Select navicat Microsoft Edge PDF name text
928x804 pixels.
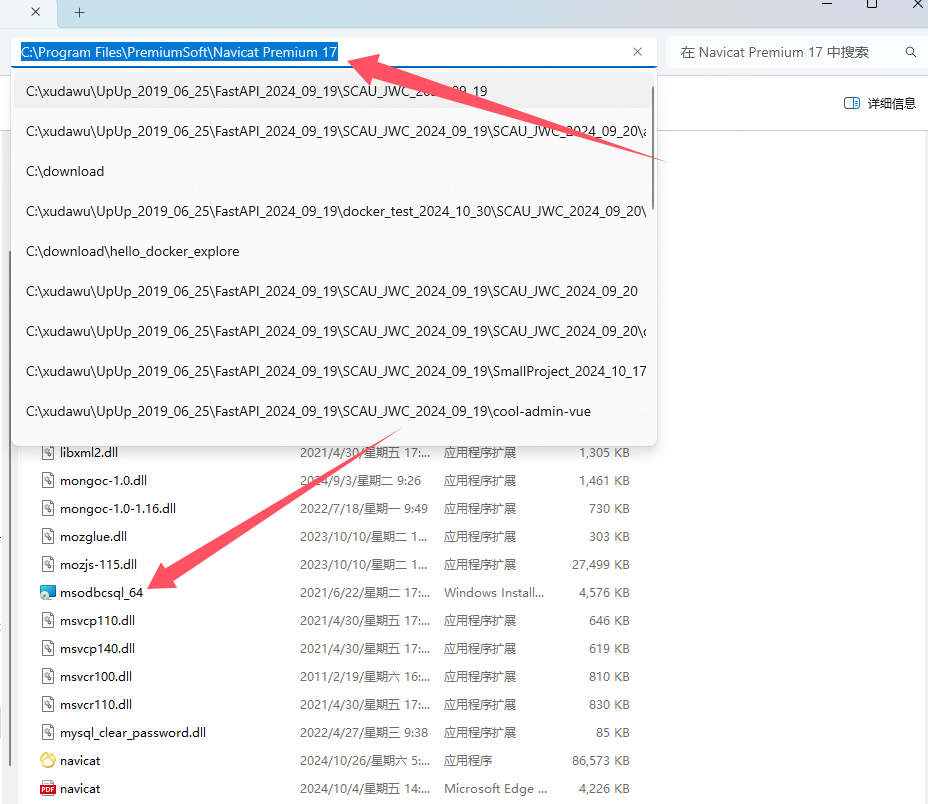80,789
